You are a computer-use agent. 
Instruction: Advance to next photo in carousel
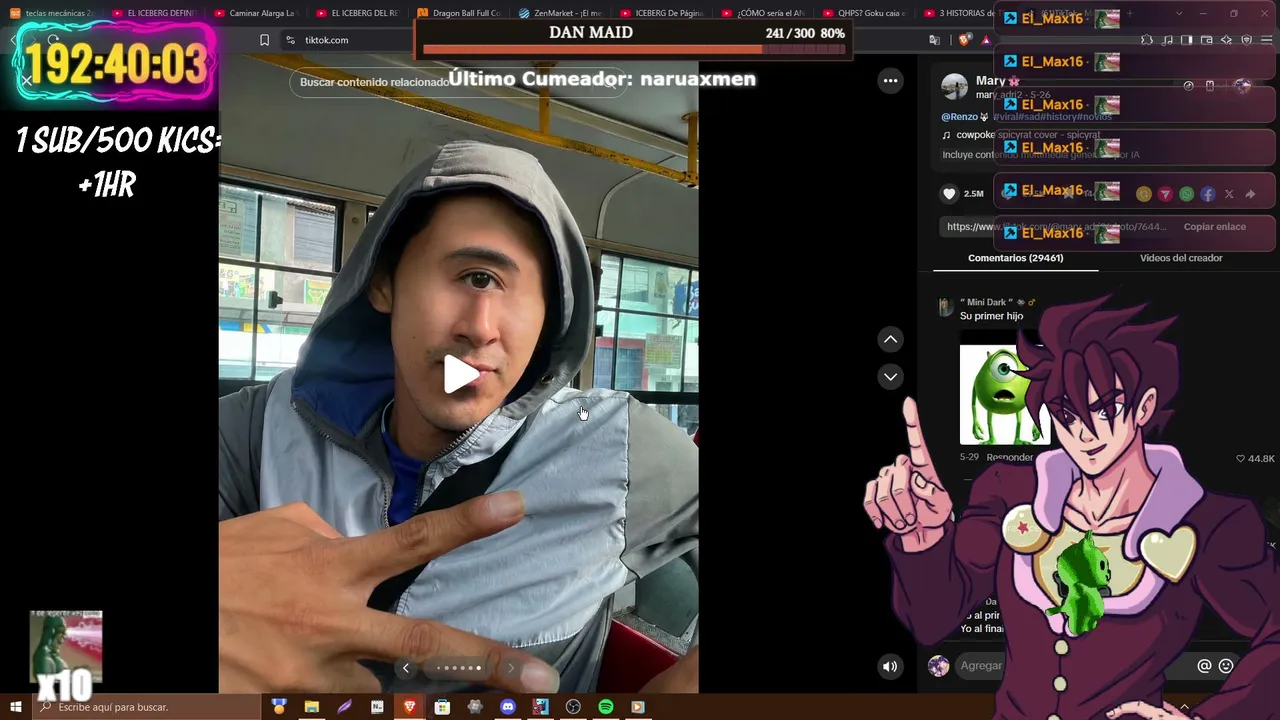tap(511, 668)
